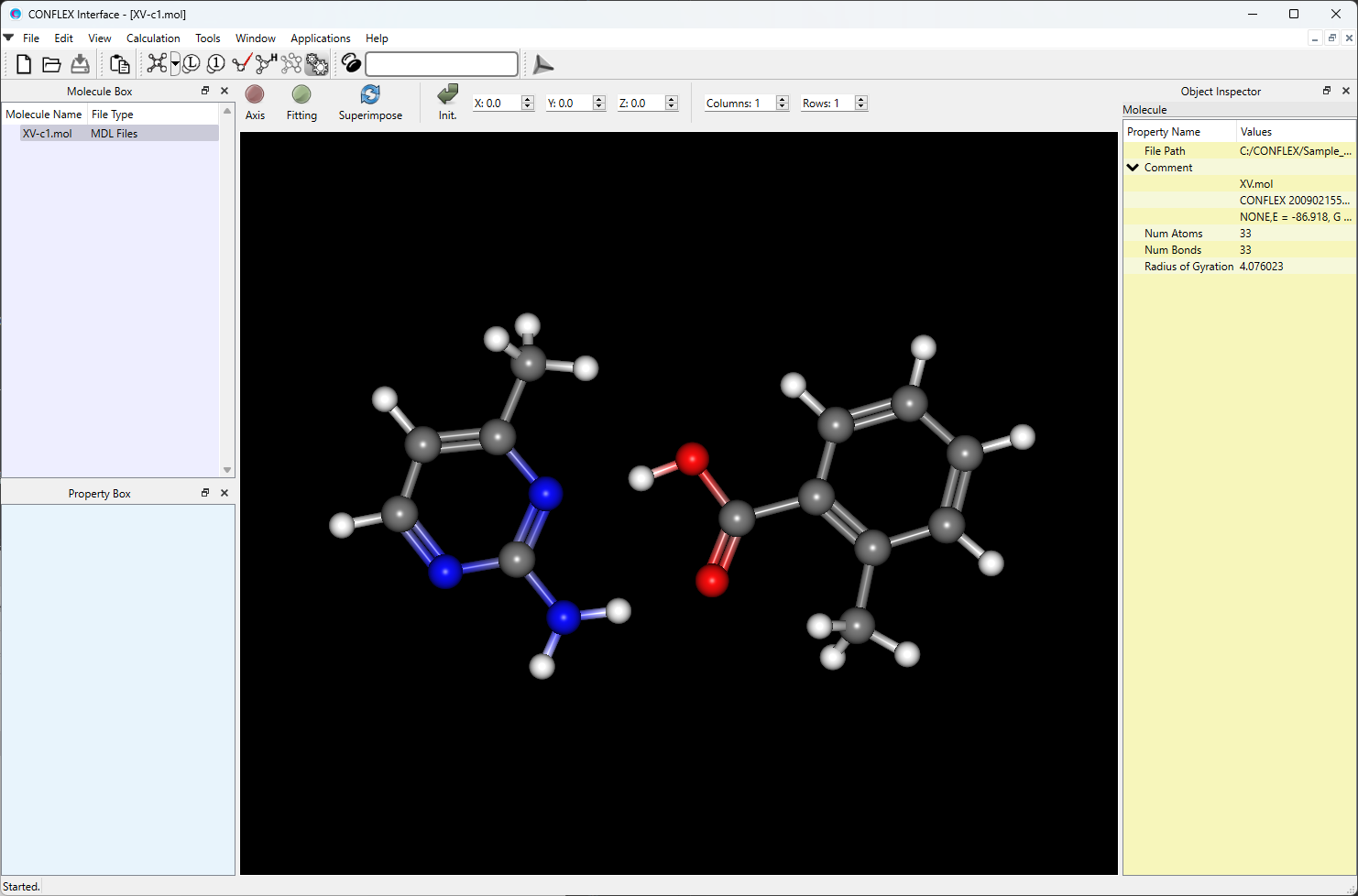Click the atom number "1" icon
This screenshot has width=1358, height=896.
click(x=216, y=64)
